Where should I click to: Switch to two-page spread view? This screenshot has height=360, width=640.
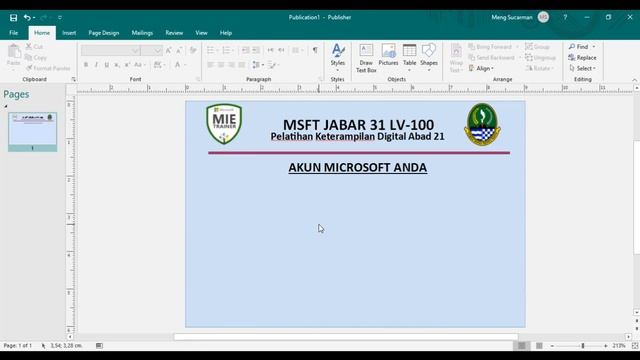point(539,346)
